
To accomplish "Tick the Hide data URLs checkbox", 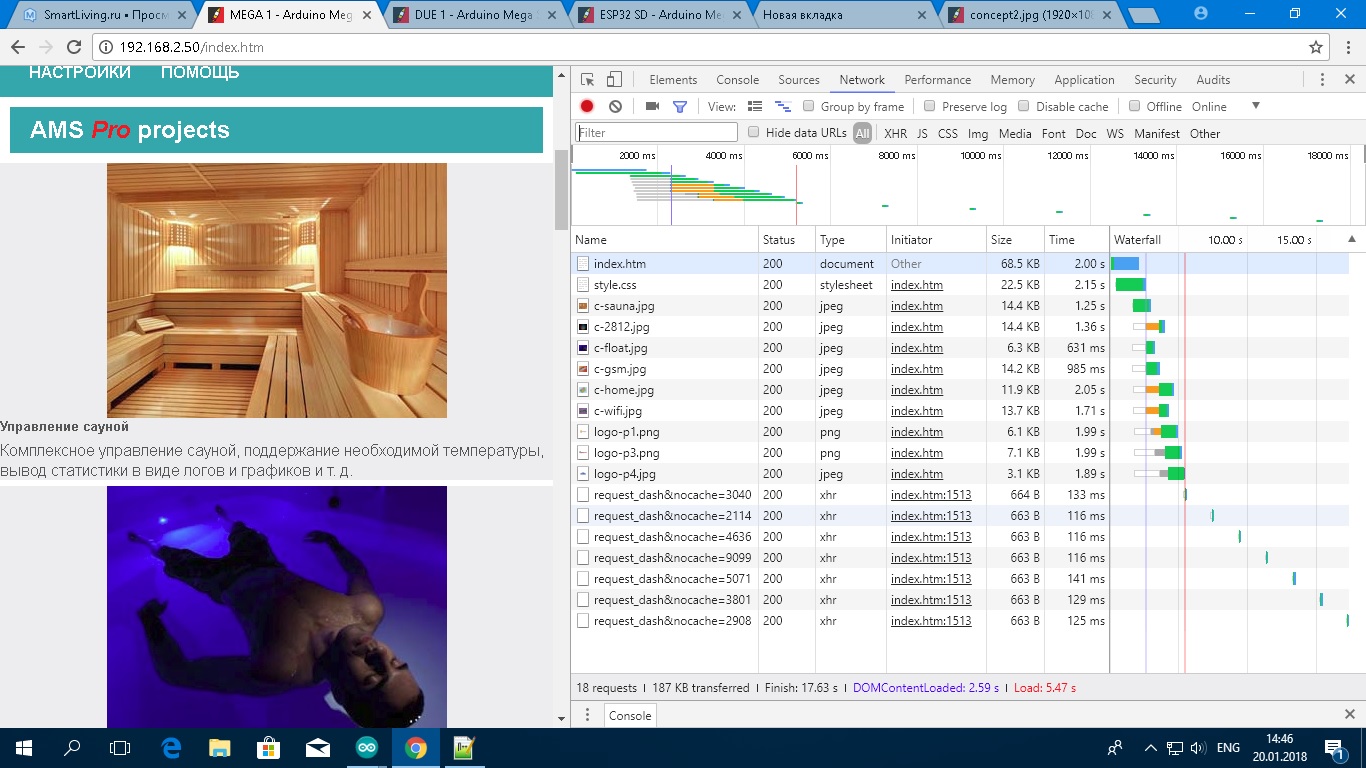I will [754, 133].
